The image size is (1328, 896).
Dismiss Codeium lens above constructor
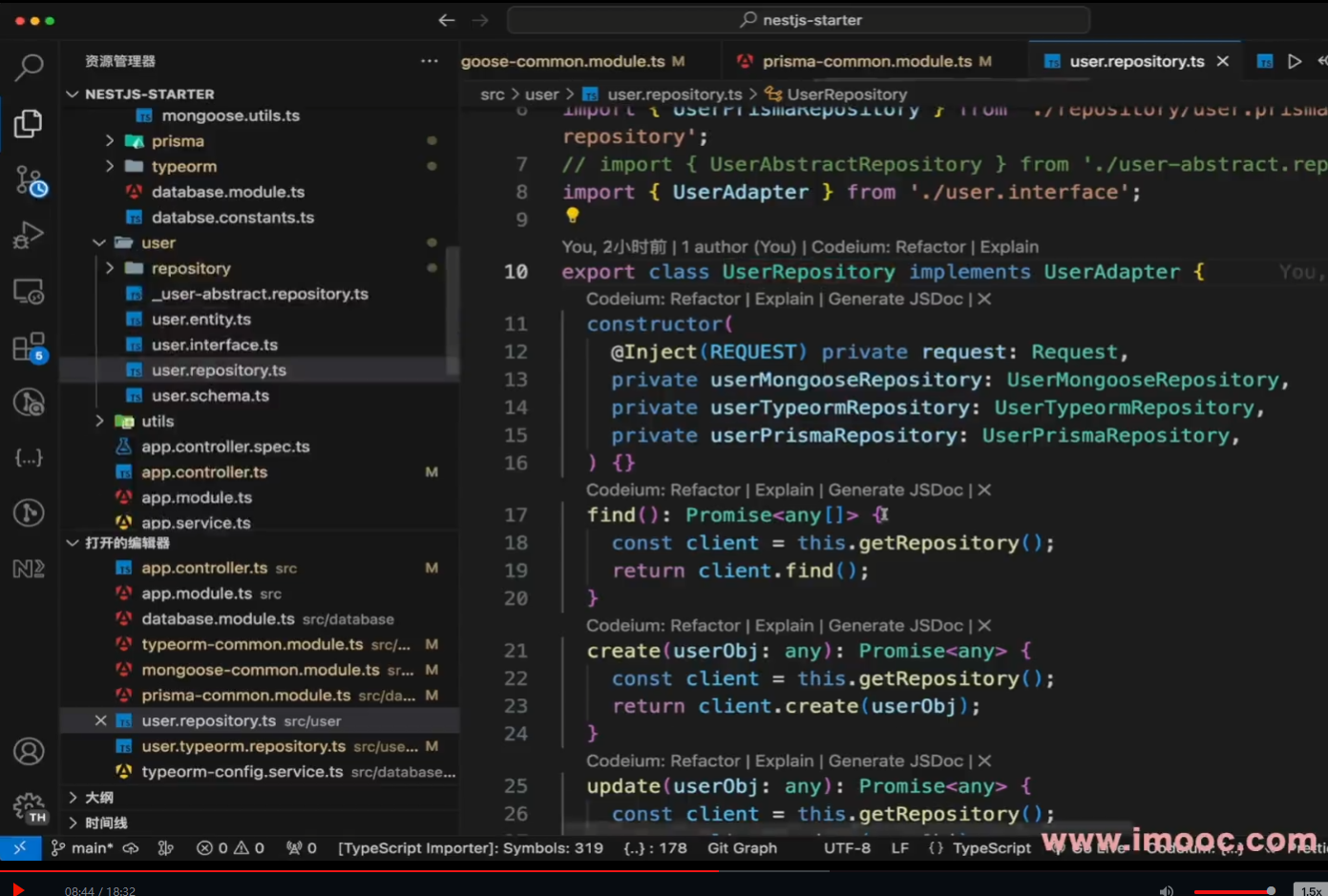coord(984,299)
